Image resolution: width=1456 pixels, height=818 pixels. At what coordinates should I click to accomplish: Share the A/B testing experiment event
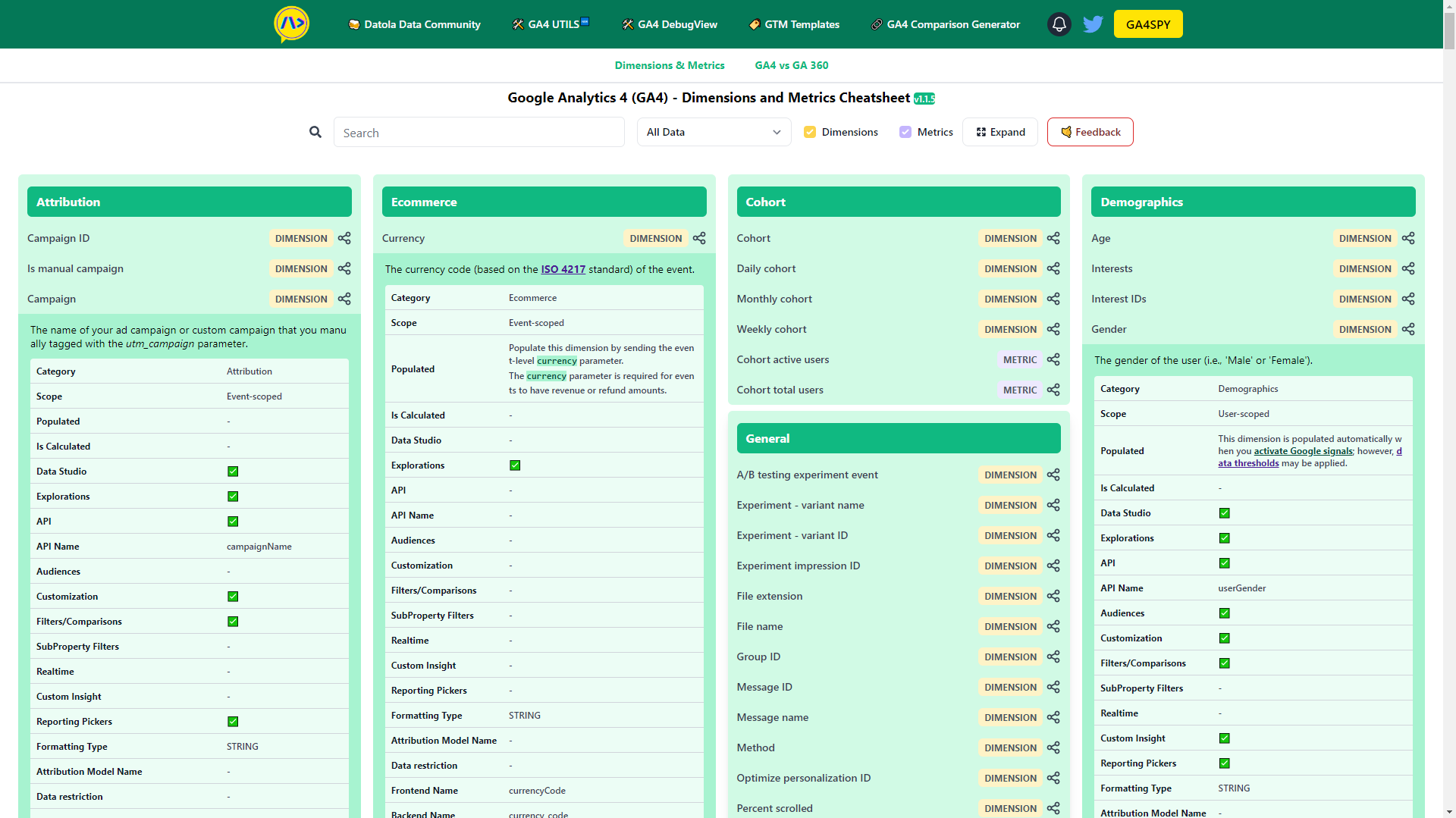(x=1053, y=475)
